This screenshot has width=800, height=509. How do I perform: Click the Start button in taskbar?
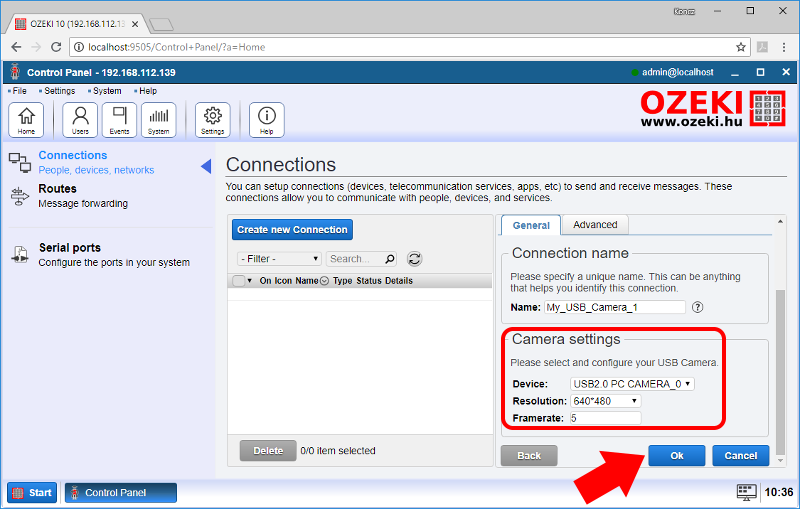pos(32,492)
